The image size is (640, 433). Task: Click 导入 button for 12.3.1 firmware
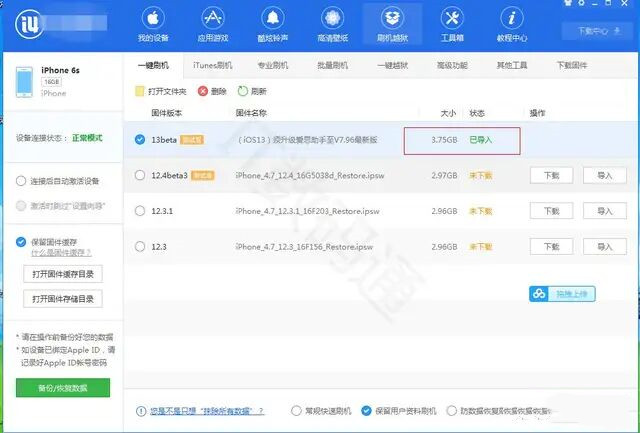(x=604, y=211)
